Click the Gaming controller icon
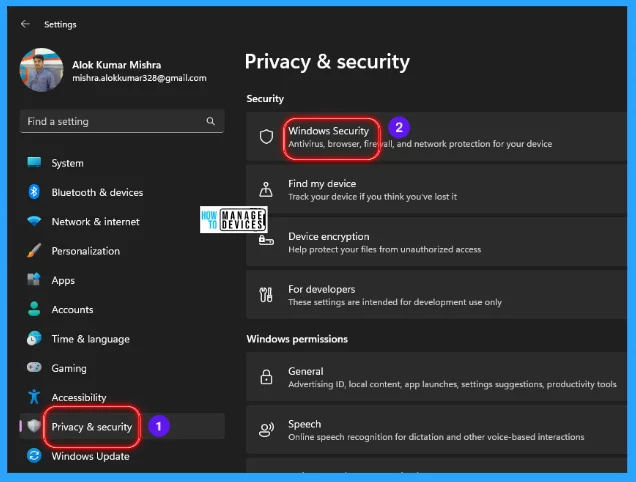The height and width of the screenshot is (482, 636). click(34, 368)
